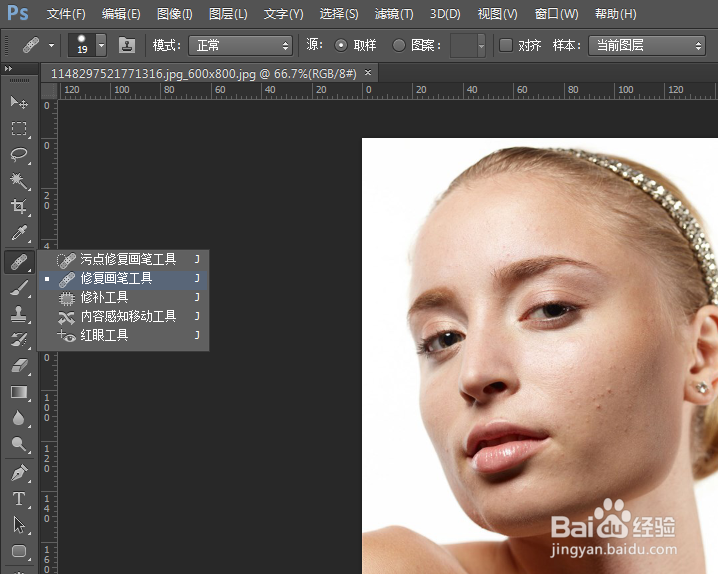Open the 滤镜(T) menu
Viewport: 718px width, 574px height.
click(x=394, y=14)
